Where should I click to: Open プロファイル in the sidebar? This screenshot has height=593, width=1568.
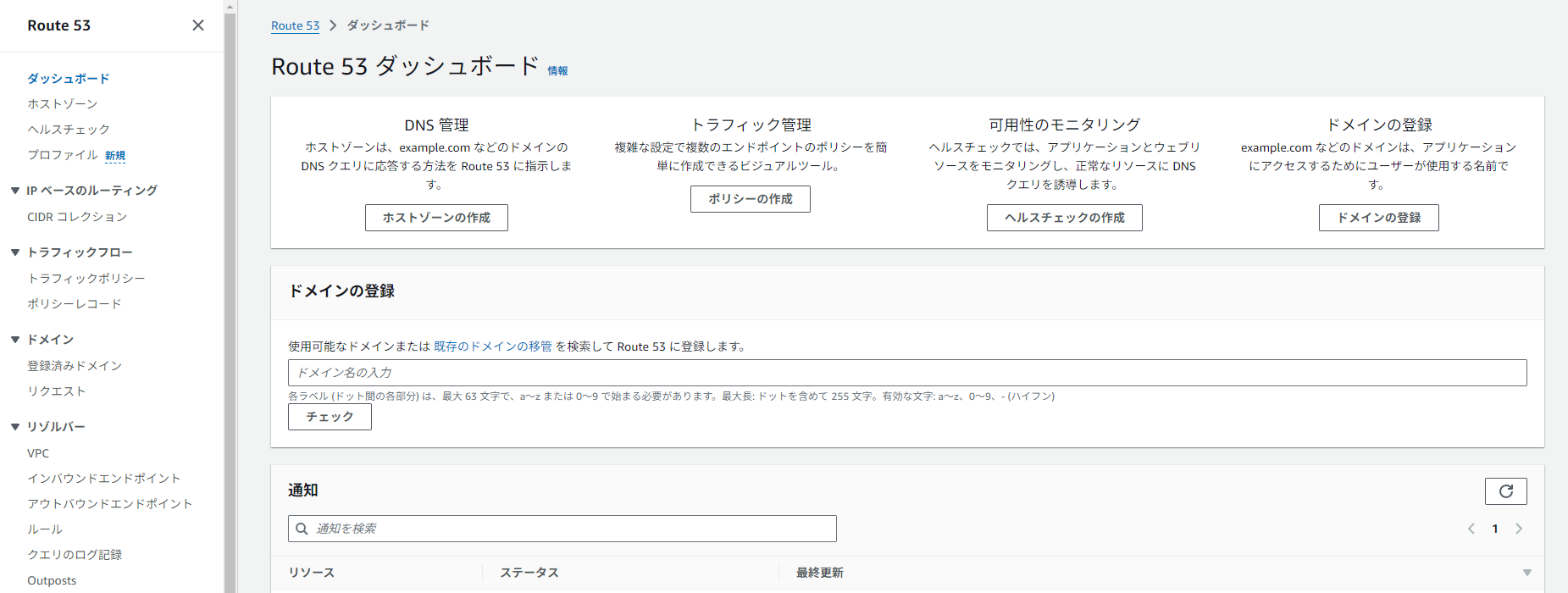63,155
